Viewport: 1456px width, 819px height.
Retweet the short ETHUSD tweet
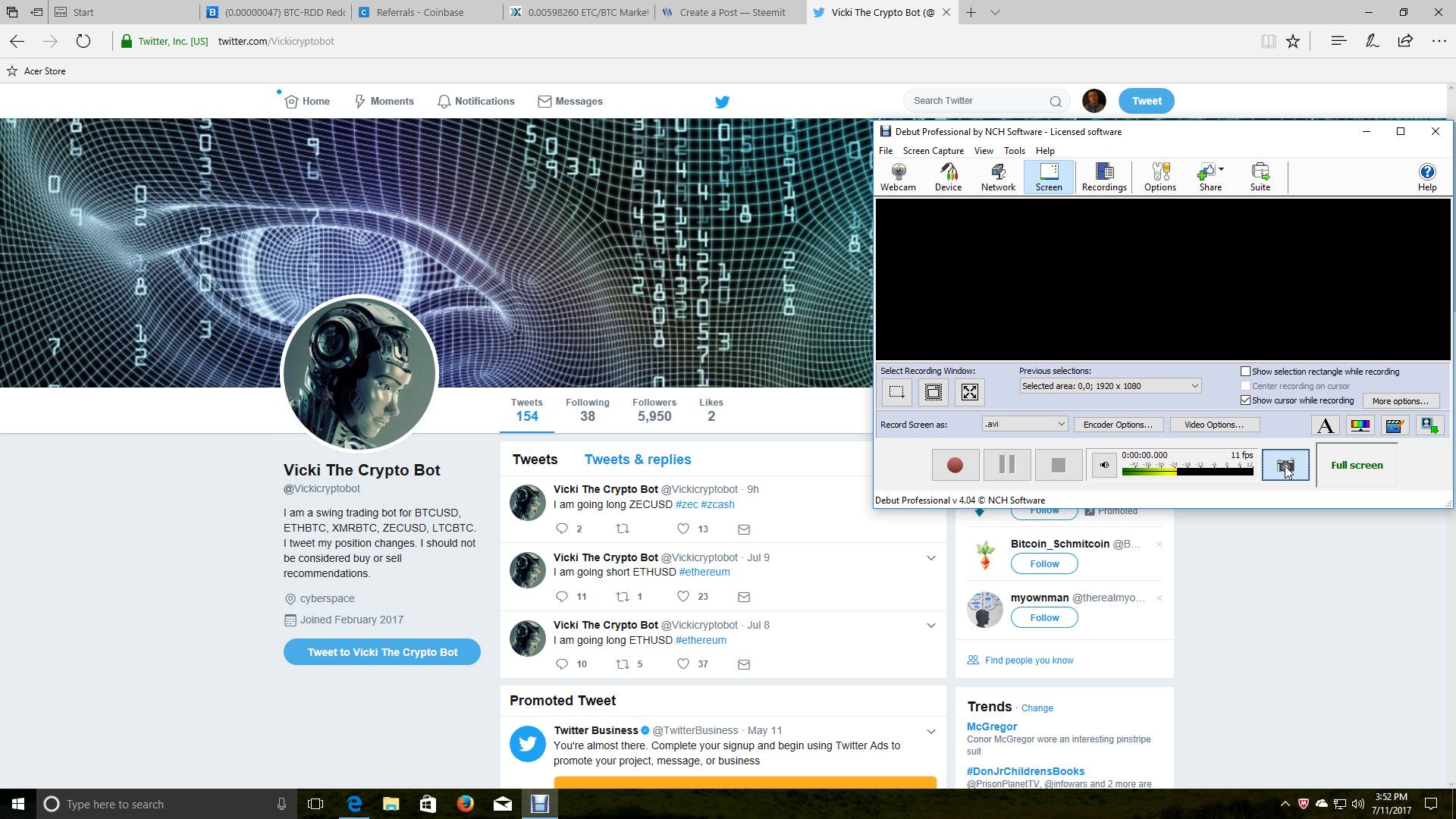tap(623, 597)
